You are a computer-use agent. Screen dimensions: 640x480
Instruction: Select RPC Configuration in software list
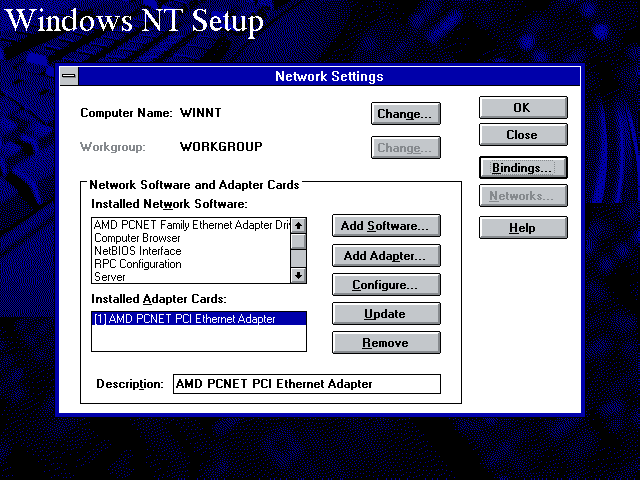191,264
